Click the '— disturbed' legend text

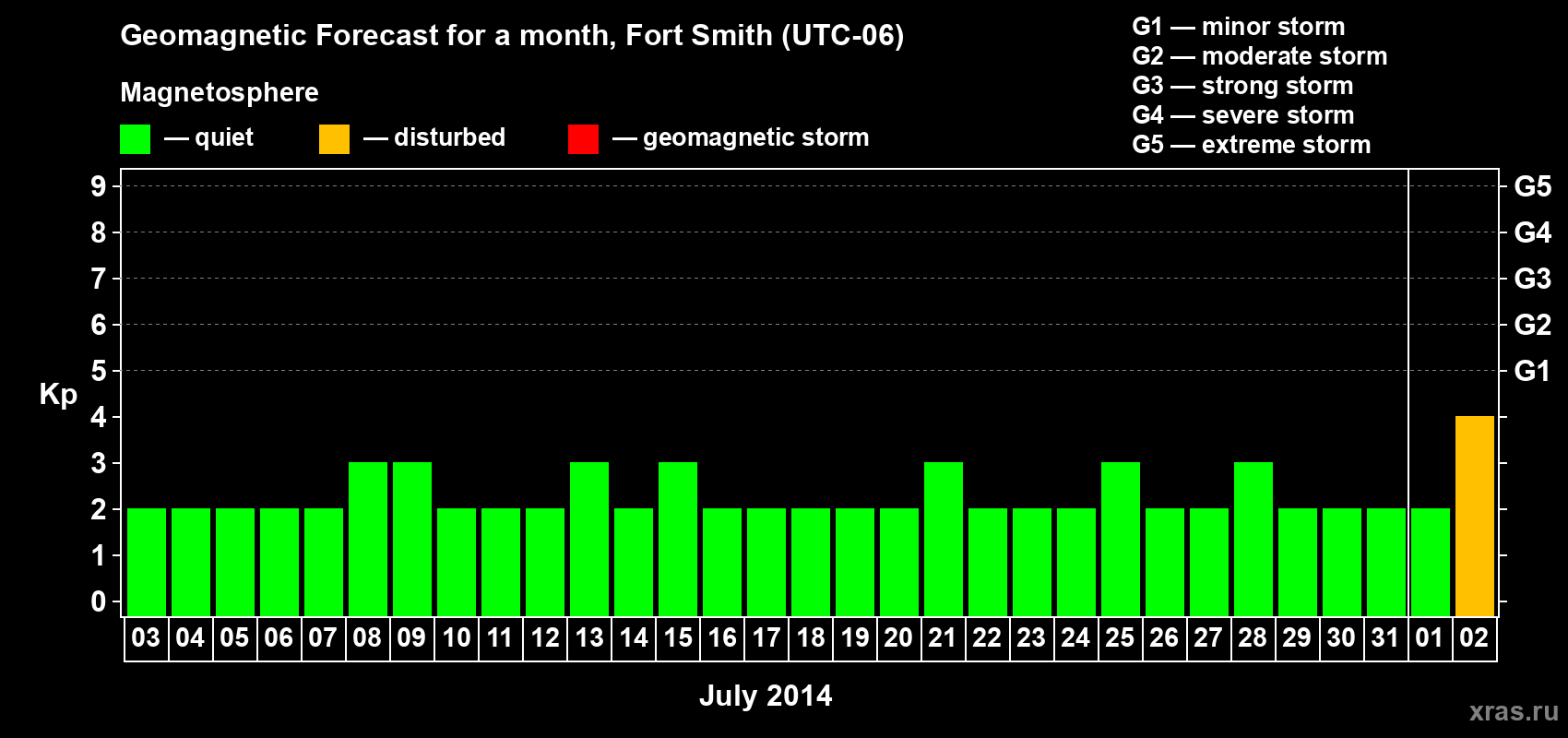pos(434,137)
